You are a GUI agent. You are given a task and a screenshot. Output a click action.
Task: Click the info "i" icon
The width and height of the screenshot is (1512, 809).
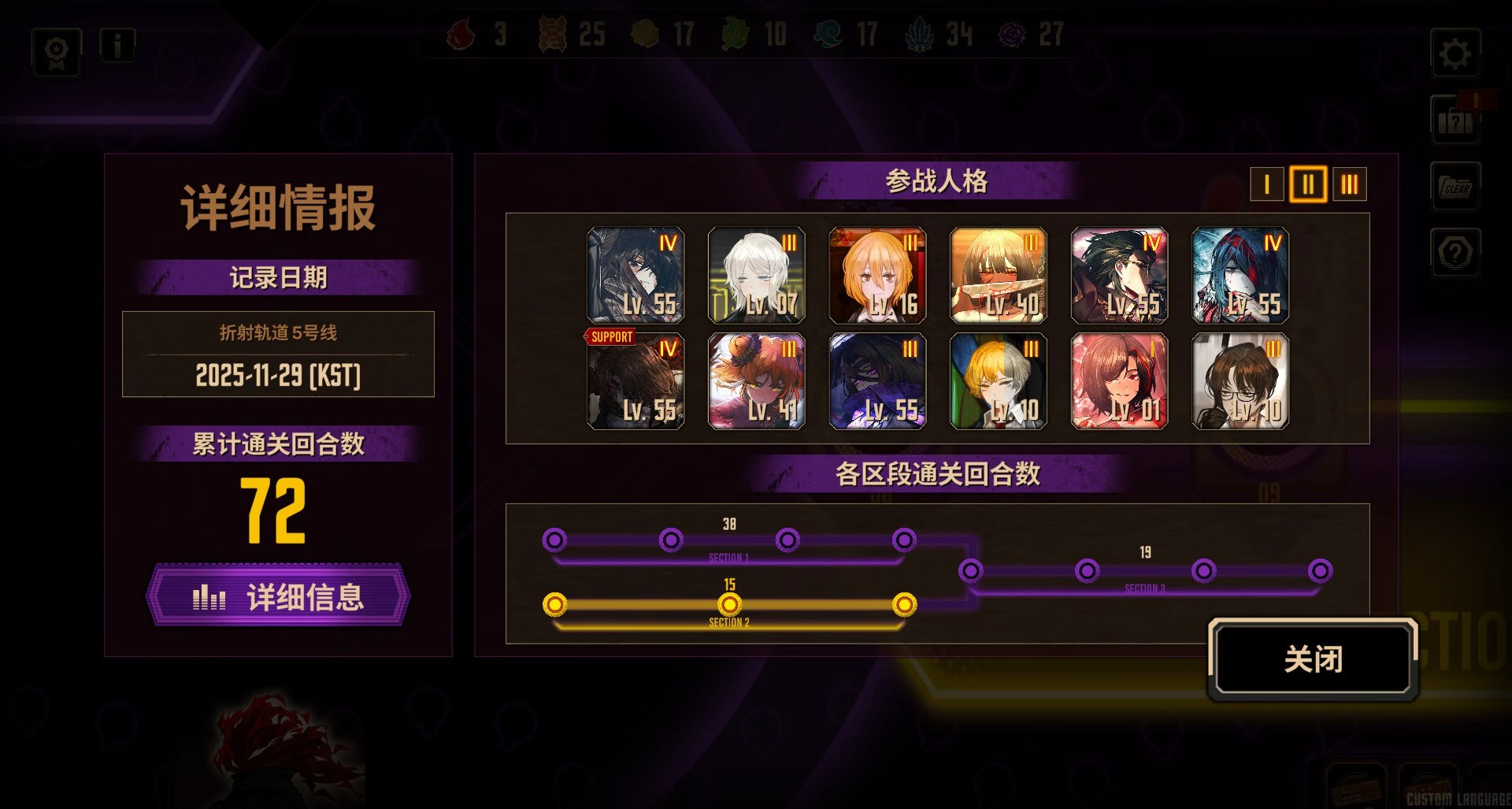pyautogui.click(x=117, y=46)
